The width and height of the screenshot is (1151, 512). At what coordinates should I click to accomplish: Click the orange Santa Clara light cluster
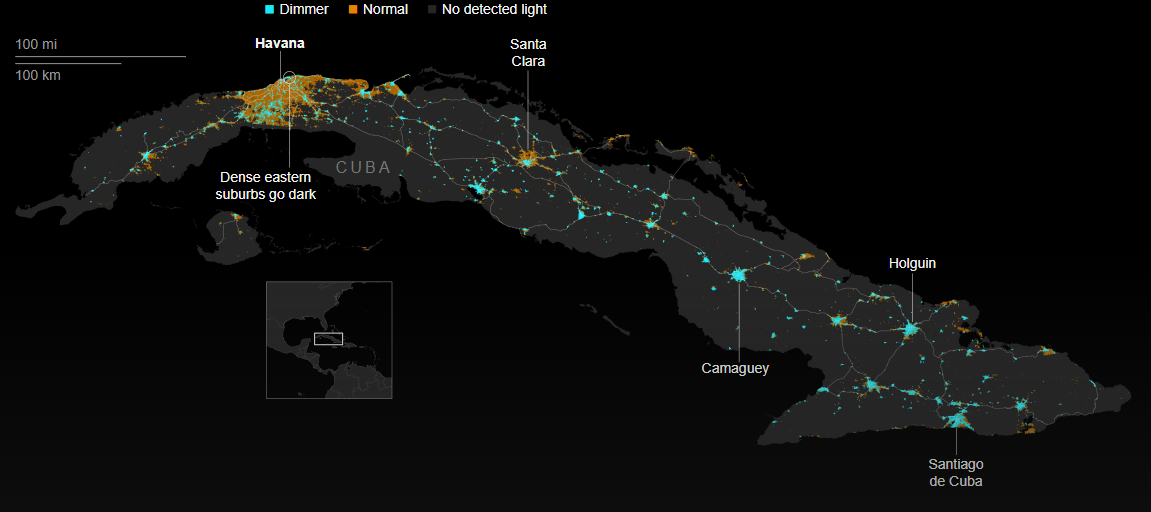coord(527,157)
